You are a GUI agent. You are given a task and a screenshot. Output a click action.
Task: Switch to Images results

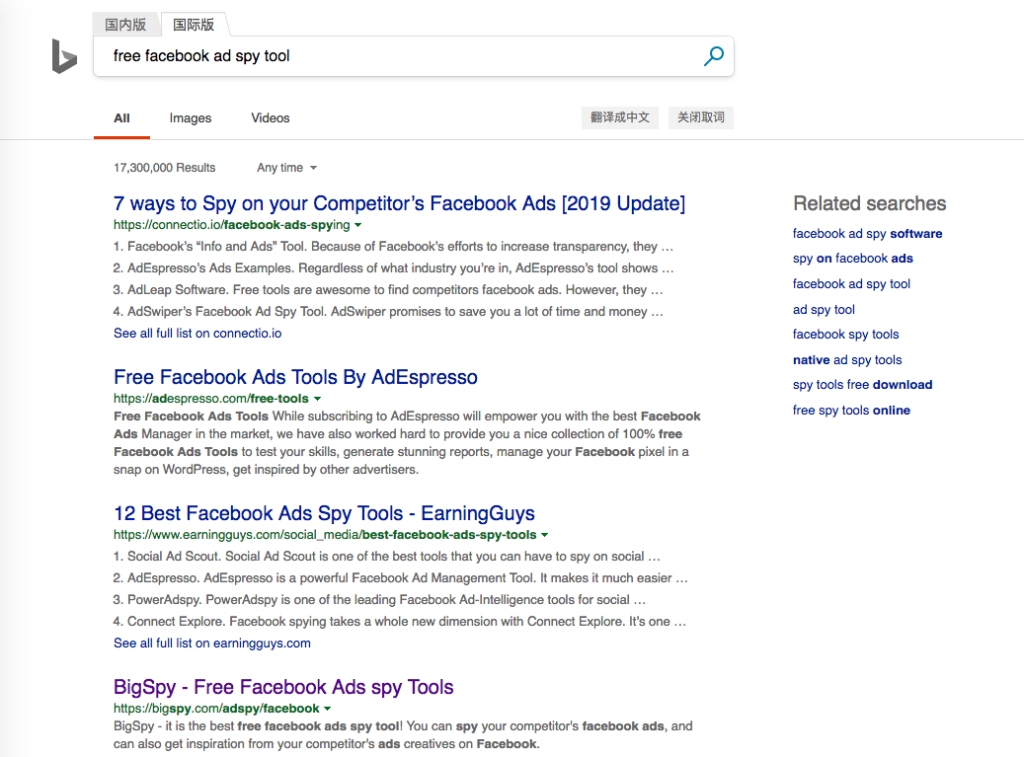pyautogui.click(x=190, y=118)
